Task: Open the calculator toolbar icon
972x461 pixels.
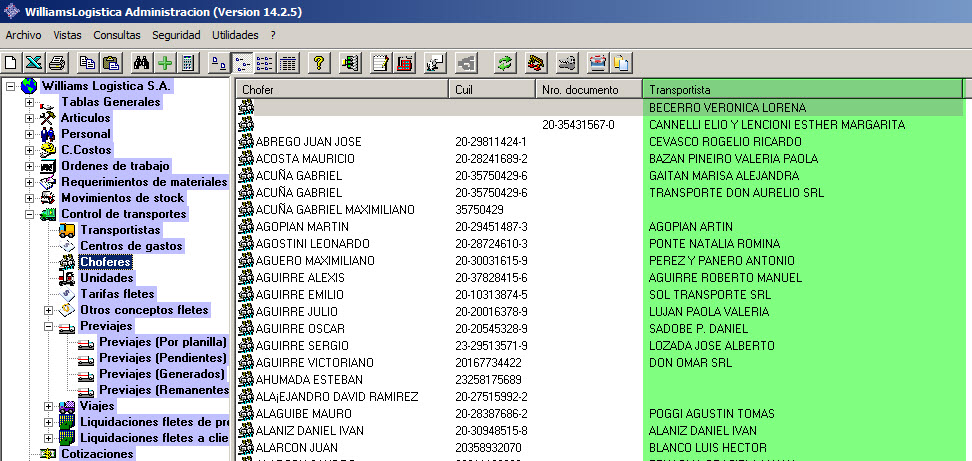Action: (x=187, y=63)
